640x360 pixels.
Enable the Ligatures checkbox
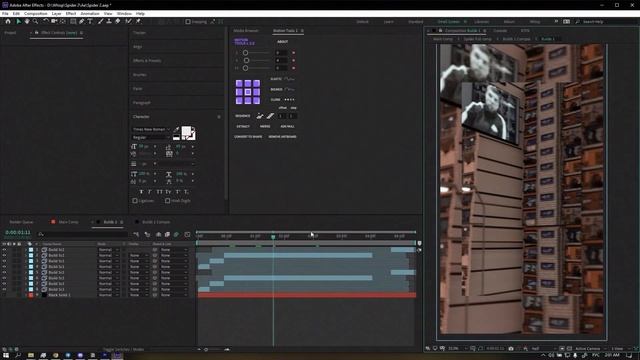[135, 201]
